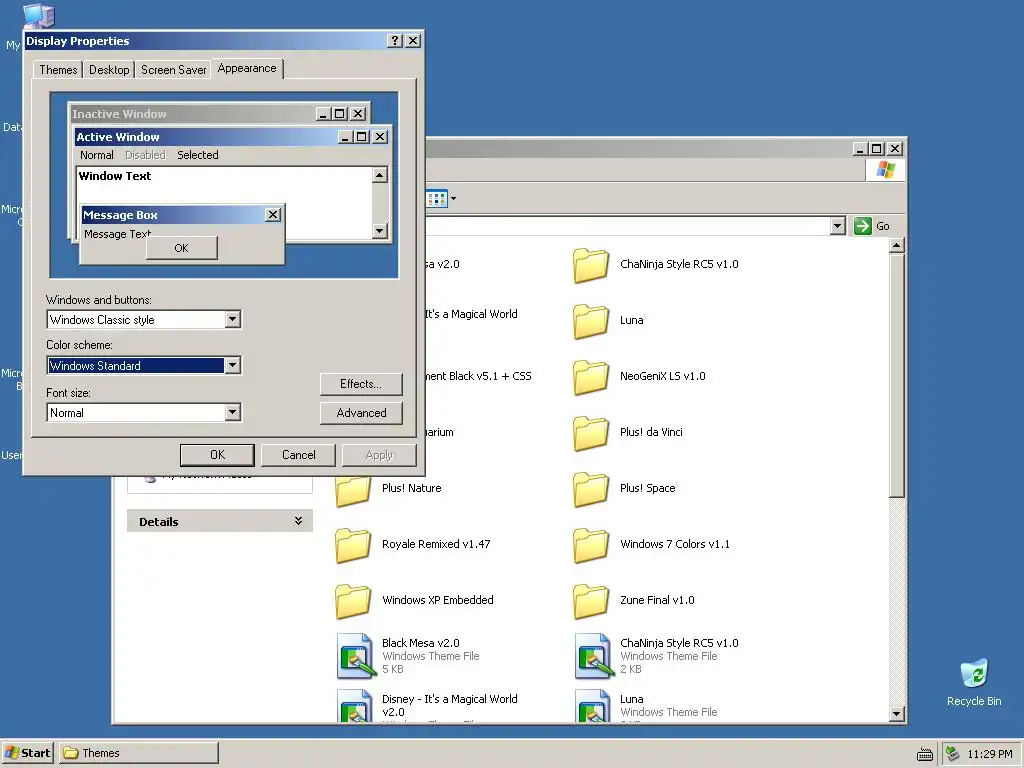Confirm with Display Properties OK button
The height and width of the screenshot is (768, 1024).
(217, 455)
